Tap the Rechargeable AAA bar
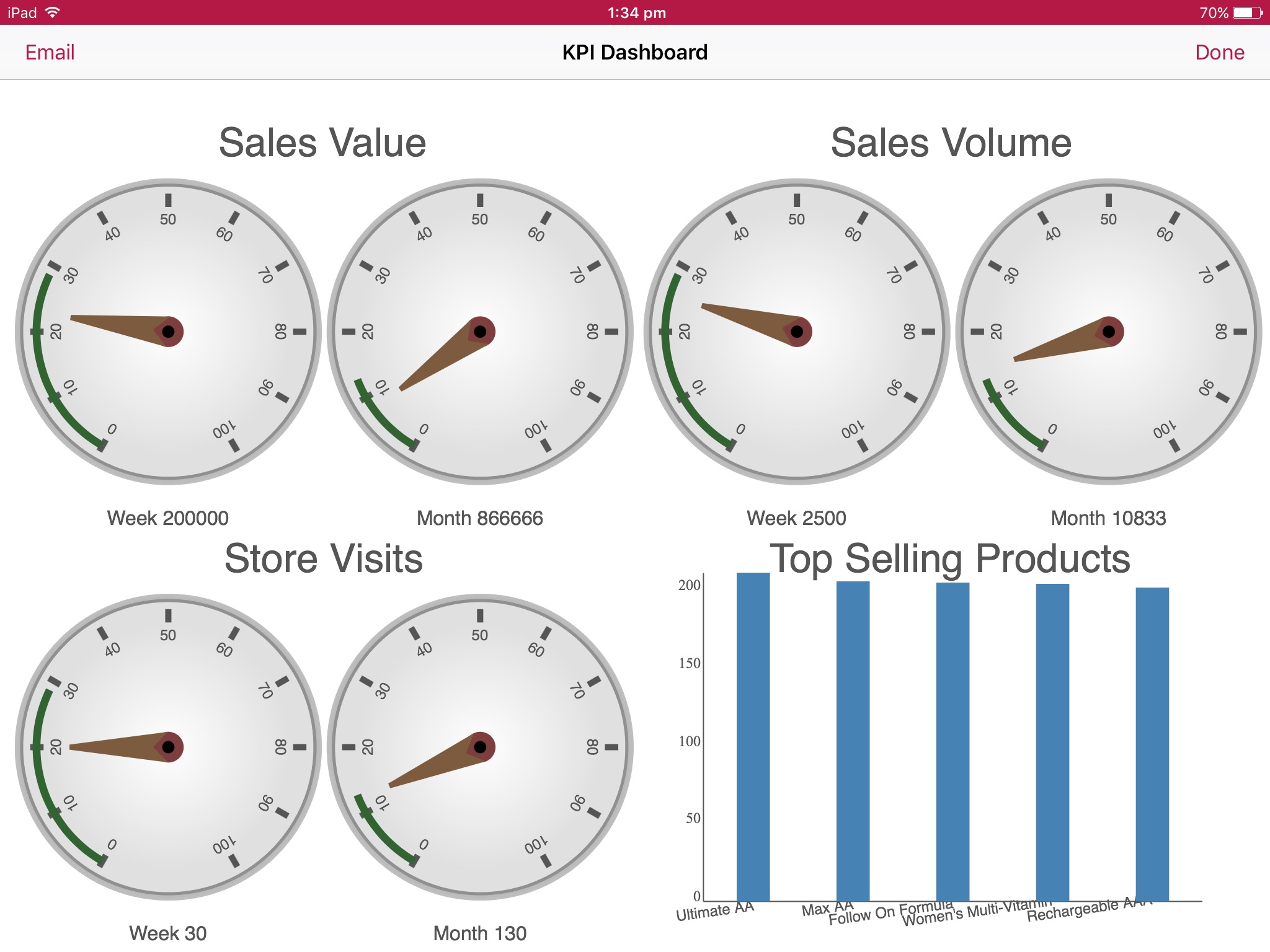 click(x=1152, y=744)
